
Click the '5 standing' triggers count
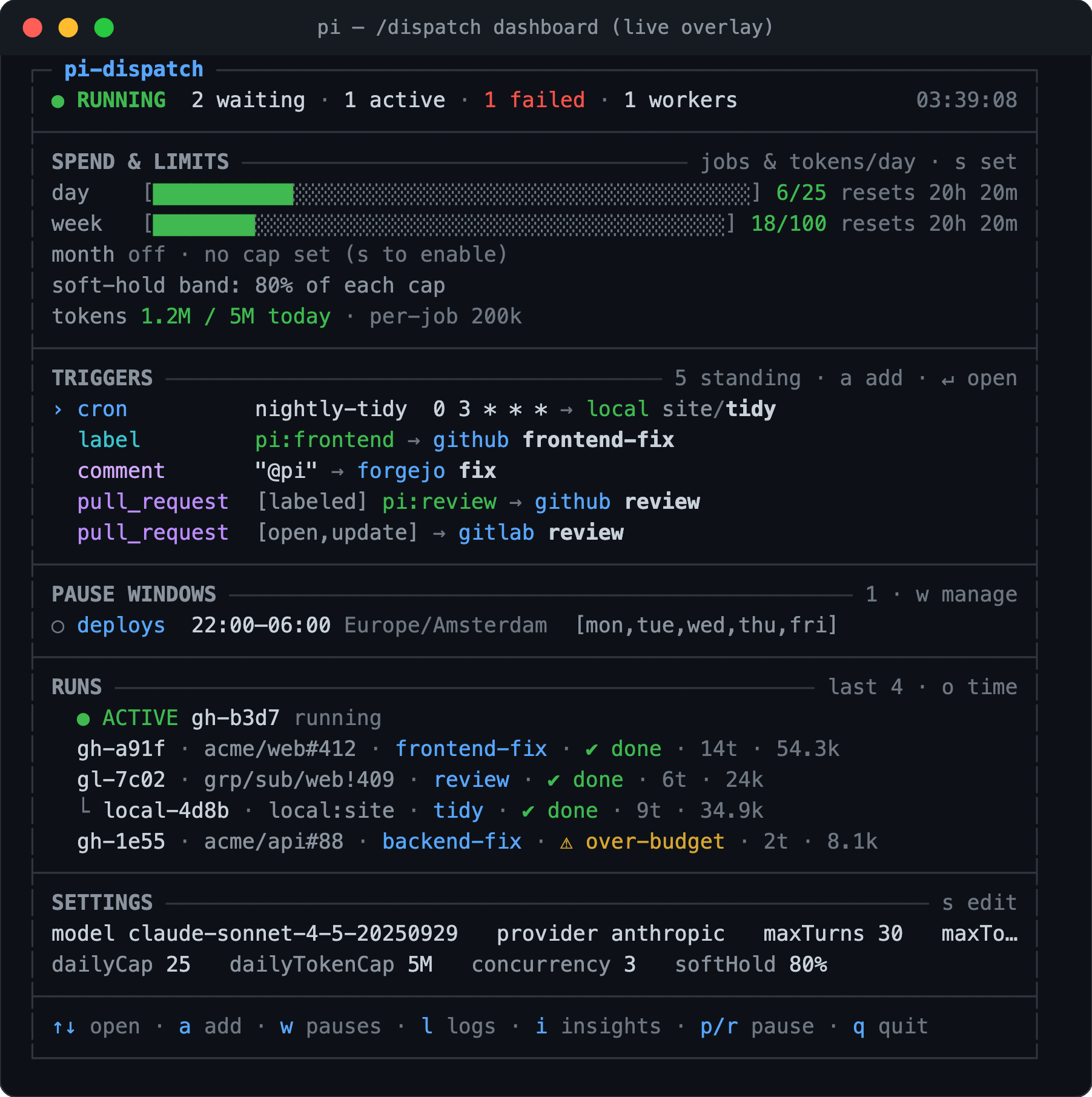coord(738,378)
